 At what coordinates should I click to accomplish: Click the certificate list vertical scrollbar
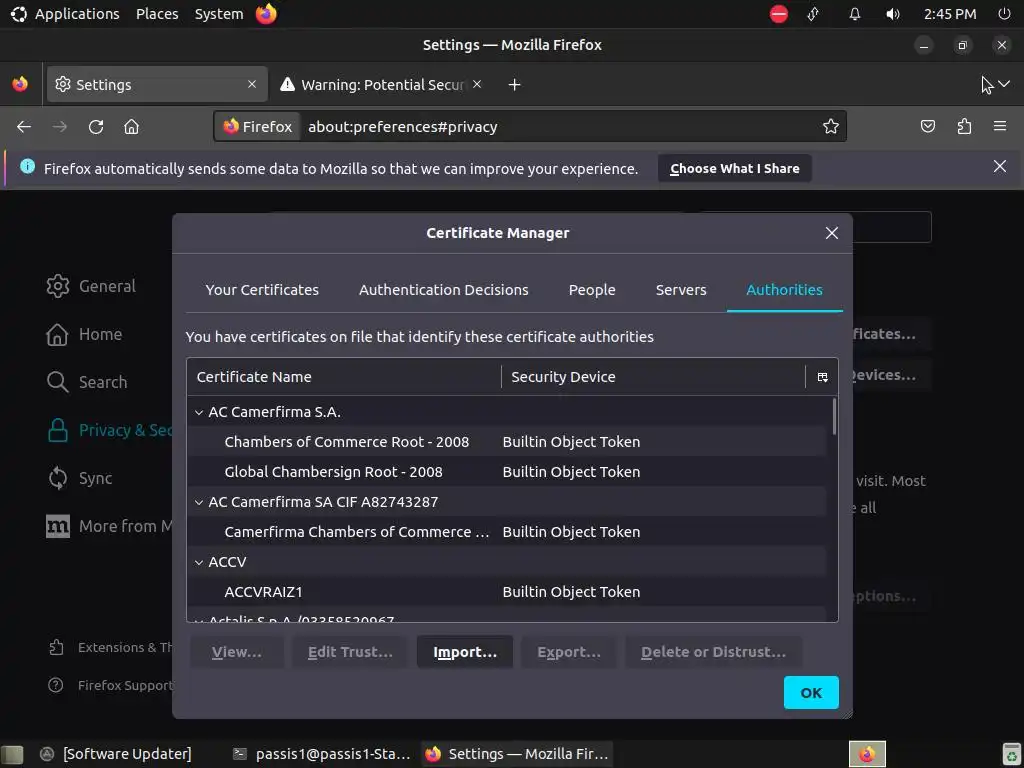833,417
